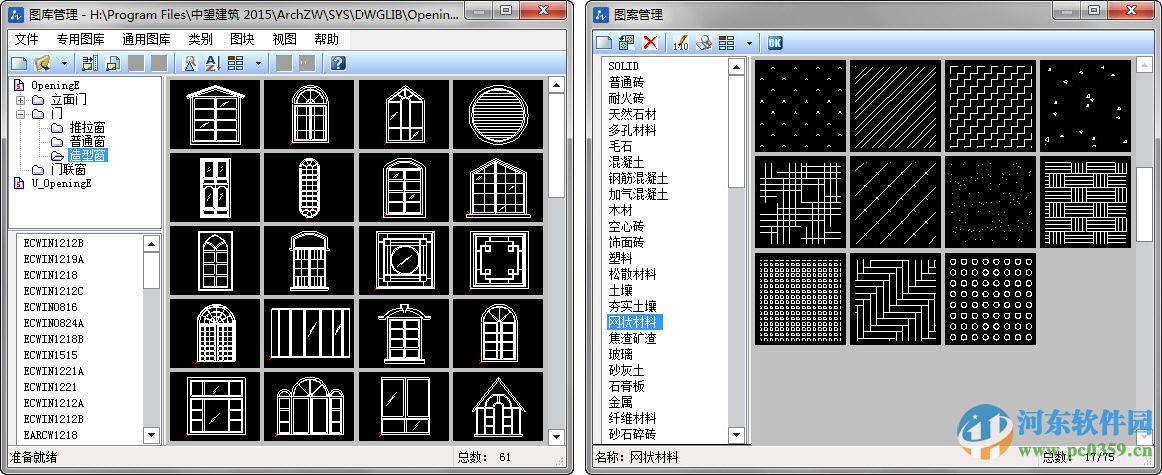
Task: Click the new library icon in 图库管理 toolbar
Action: (19, 63)
